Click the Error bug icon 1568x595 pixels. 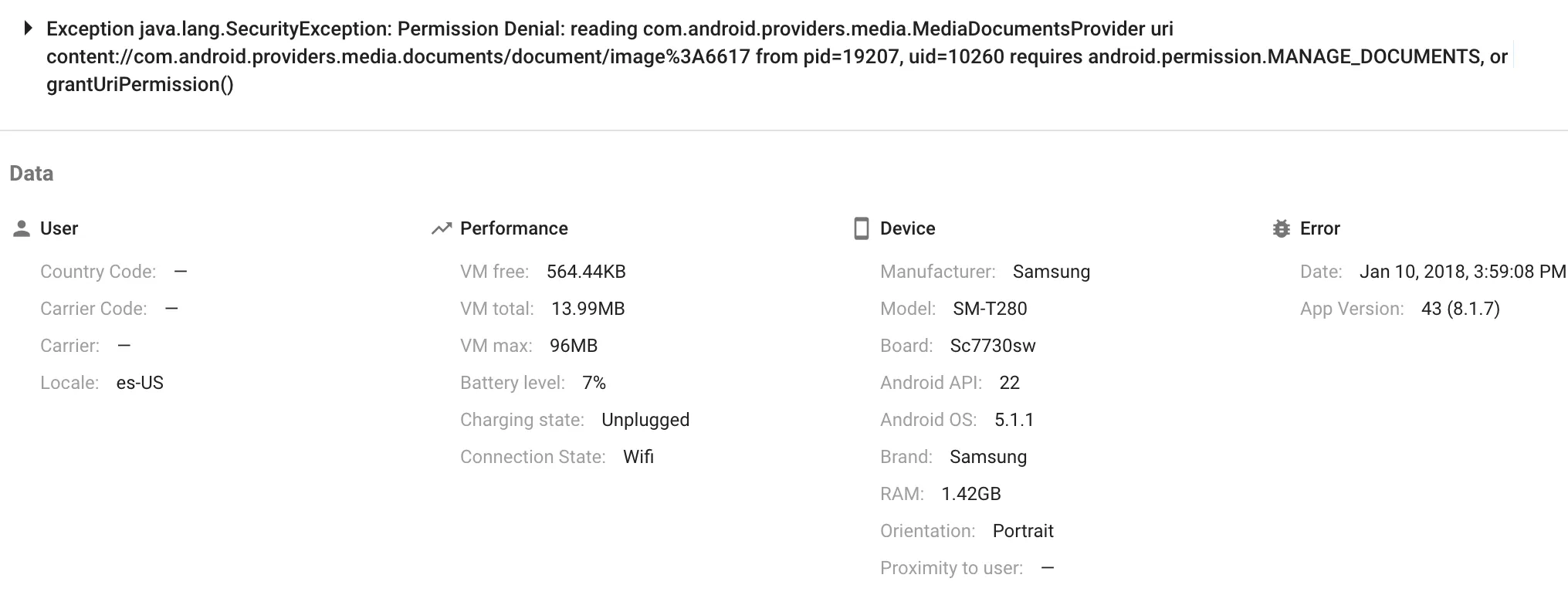pyautogui.click(x=1281, y=228)
